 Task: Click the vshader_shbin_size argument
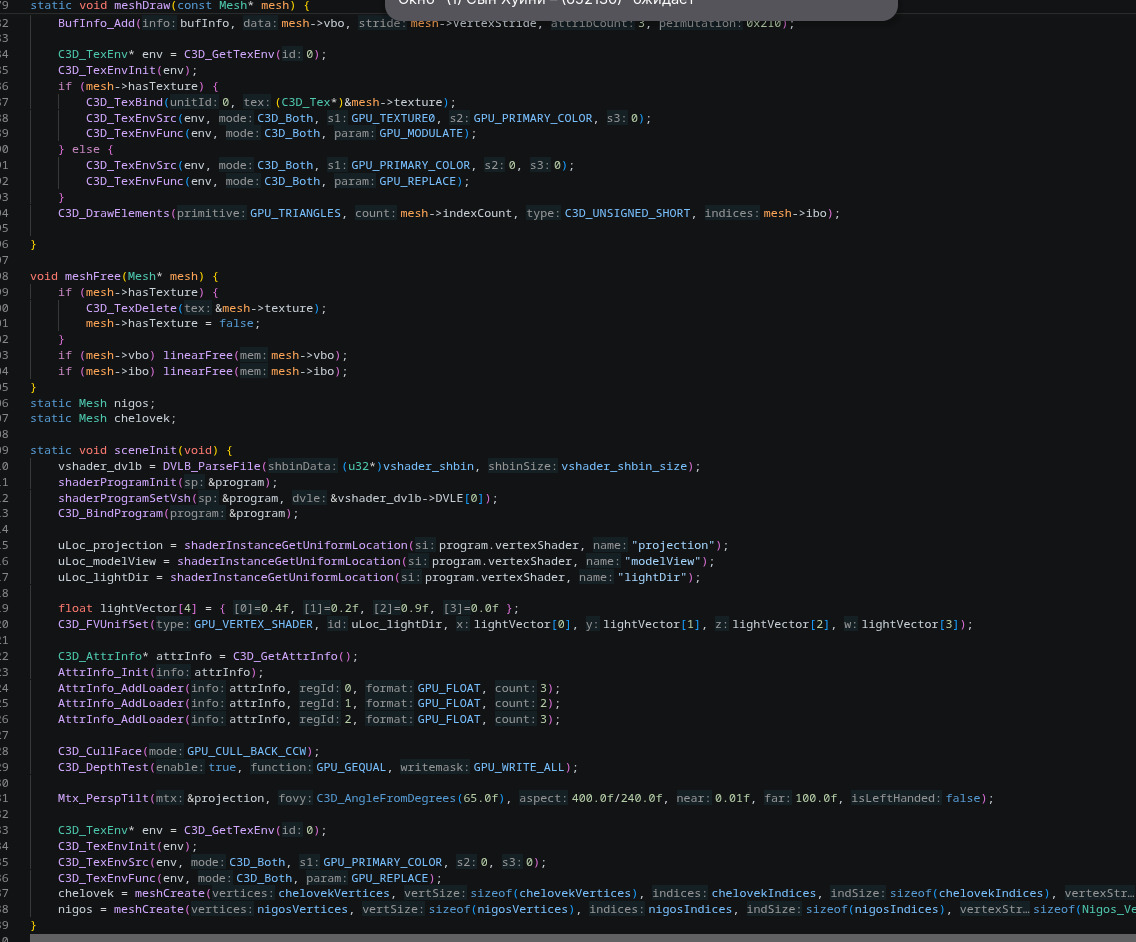[624, 466]
